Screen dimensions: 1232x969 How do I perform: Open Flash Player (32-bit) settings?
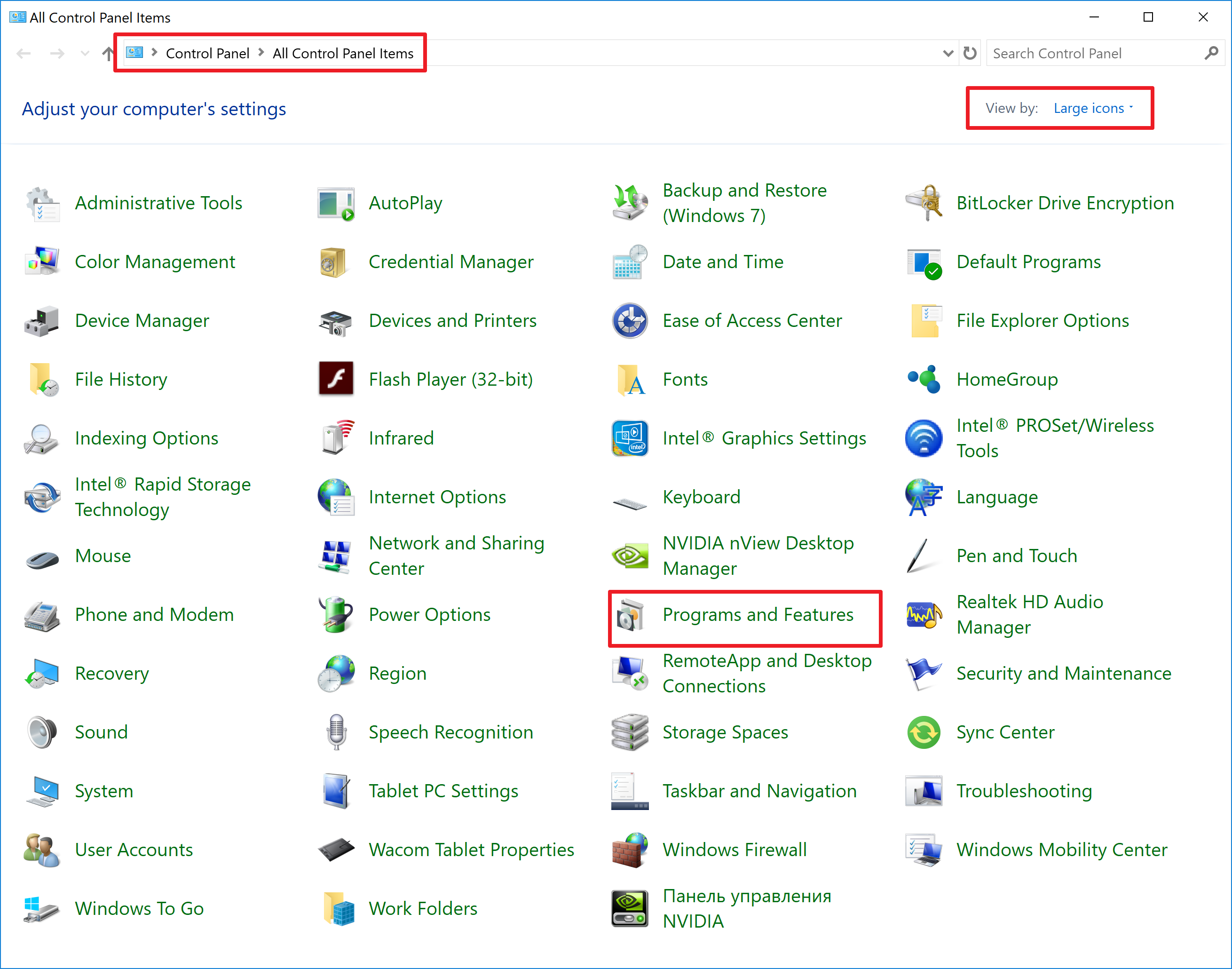tap(449, 379)
